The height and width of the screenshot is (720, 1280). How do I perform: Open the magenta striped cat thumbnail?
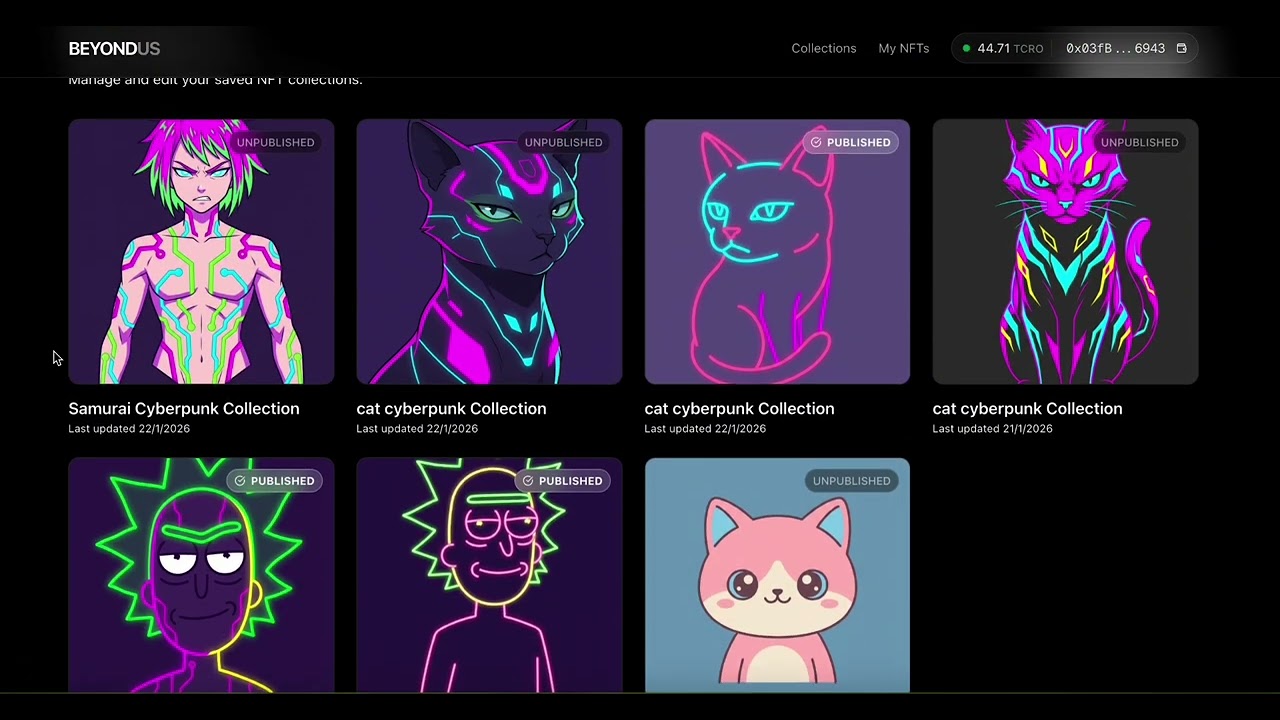[x=1065, y=252]
